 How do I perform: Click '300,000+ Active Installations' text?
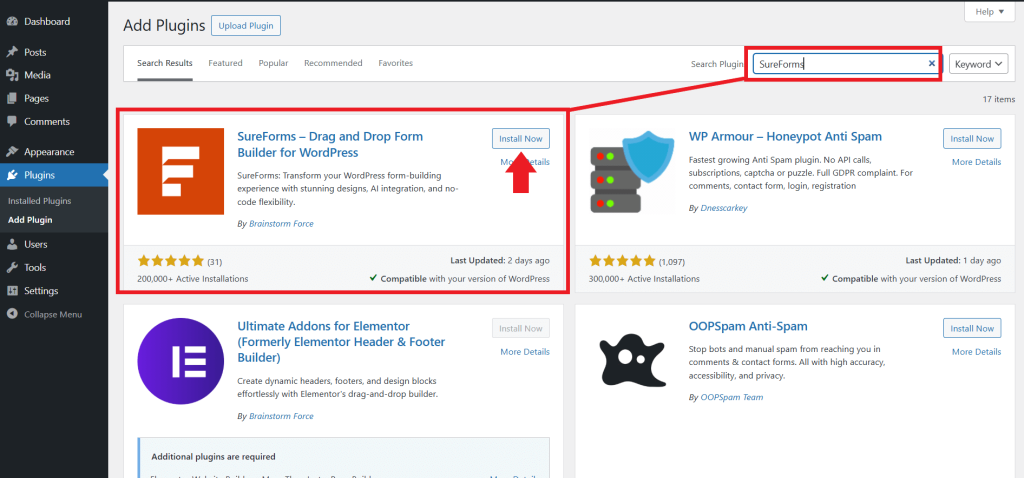[645, 279]
